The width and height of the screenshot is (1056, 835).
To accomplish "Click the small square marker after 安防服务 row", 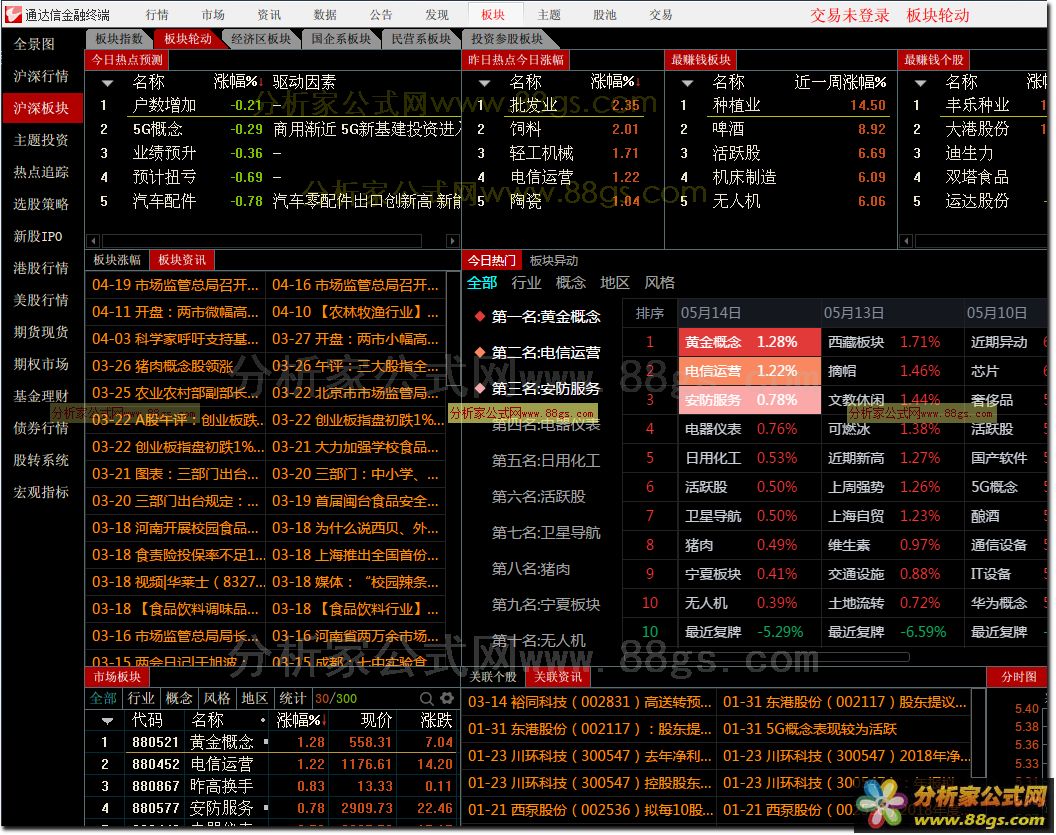I will pos(266,807).
